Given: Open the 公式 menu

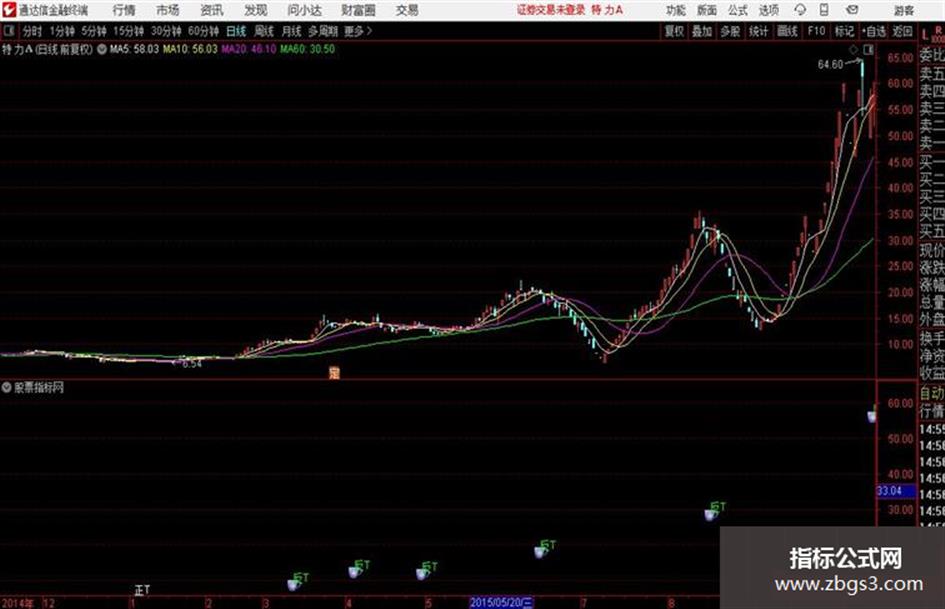Looking at the screenshot, I should click(738, 10).
